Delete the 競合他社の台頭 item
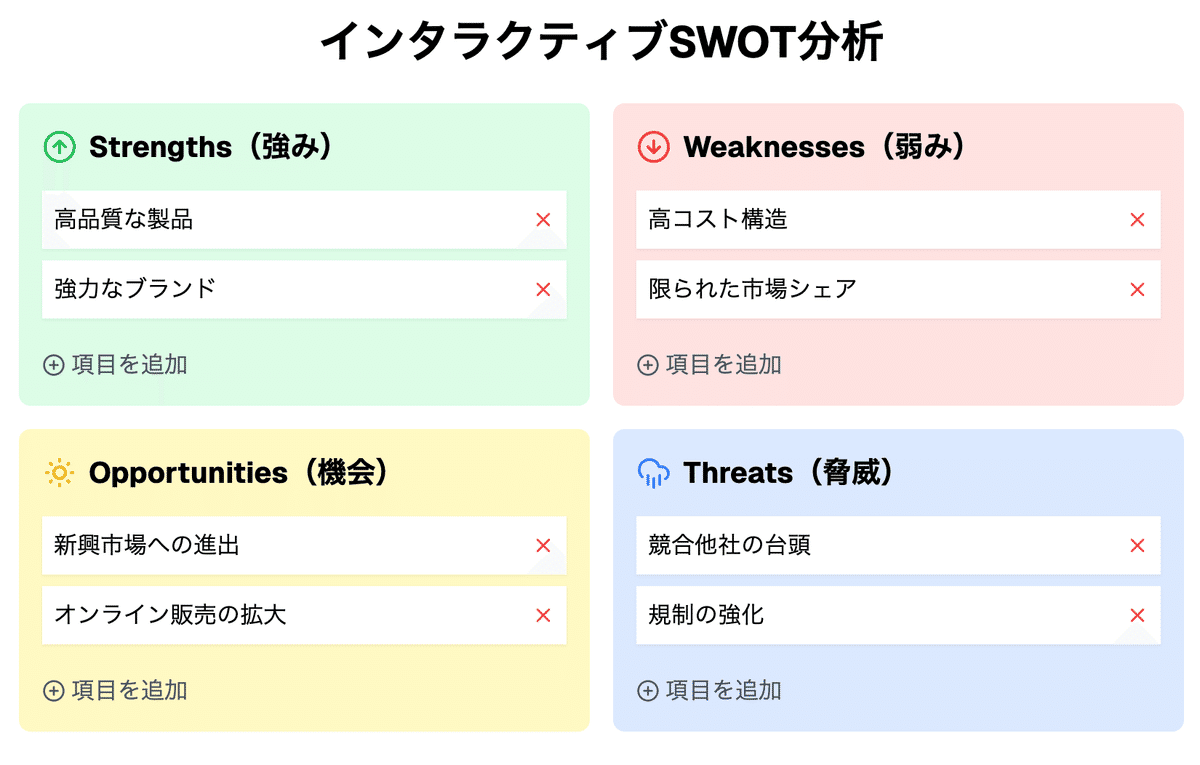This screenshot has height=765, width=1200. [1137, 546]
